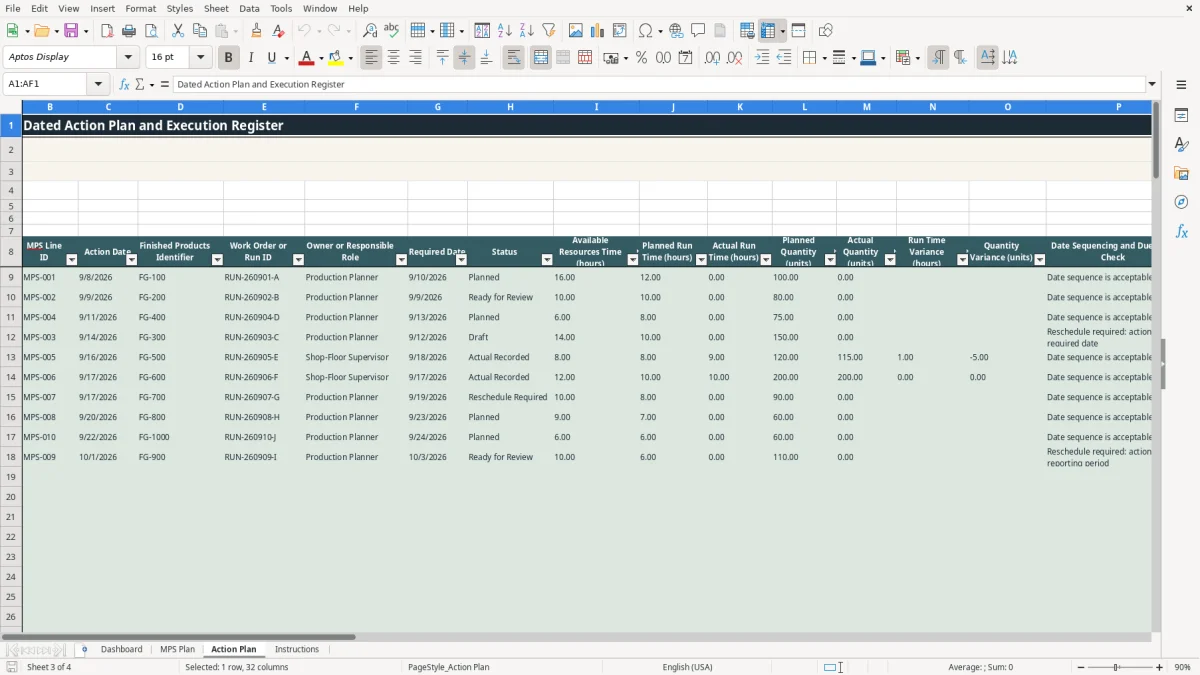This screenshot has width=1200, height=675.
Task: Insert a chart from the toolbar
Action: pyautogui.click(x=598, y=31)
